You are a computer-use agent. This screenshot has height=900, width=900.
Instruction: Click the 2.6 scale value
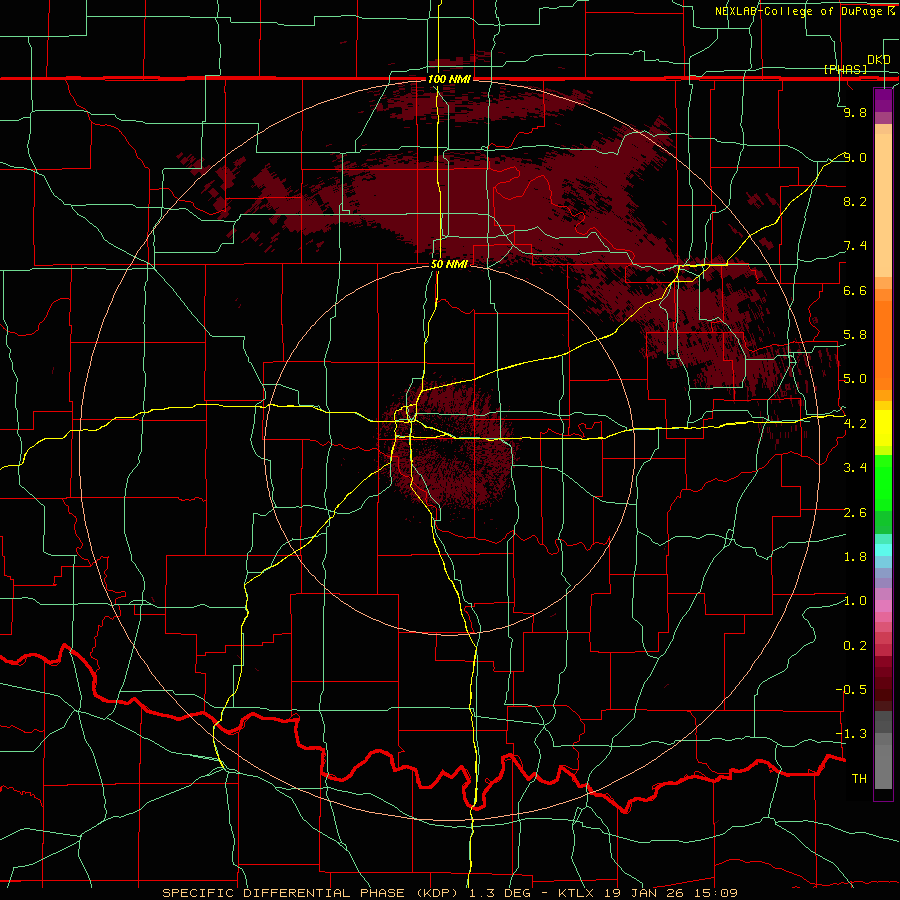(855, 513)
